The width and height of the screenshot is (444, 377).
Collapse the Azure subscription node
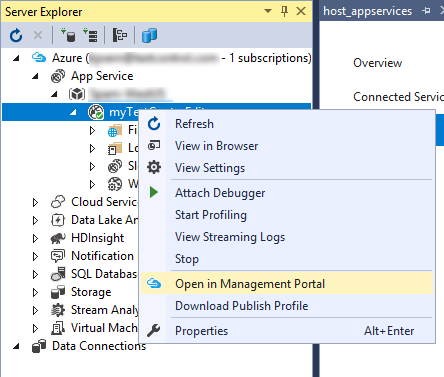[x=16, y=58]
